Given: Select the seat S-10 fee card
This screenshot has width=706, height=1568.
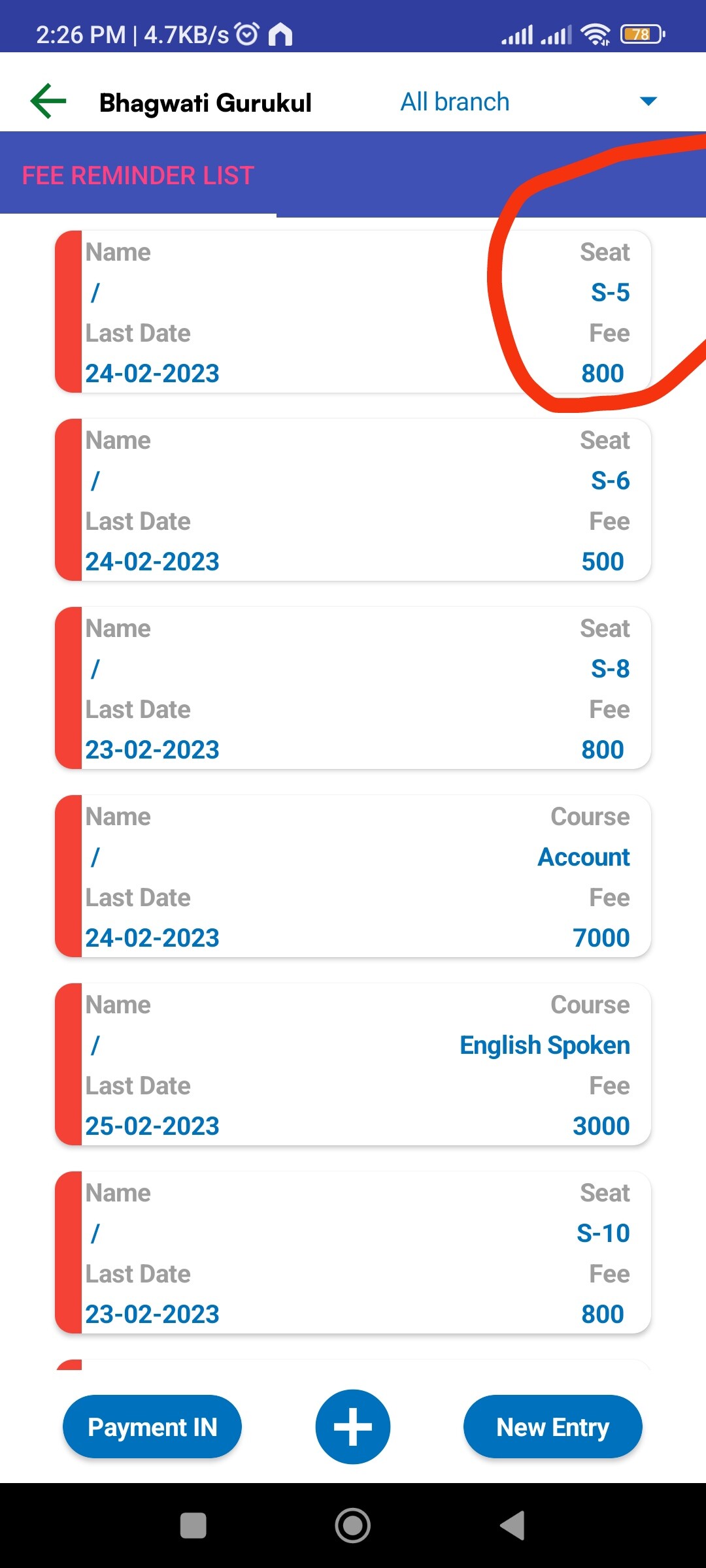Looking at the screenshot, I should tap(353, 1253).
